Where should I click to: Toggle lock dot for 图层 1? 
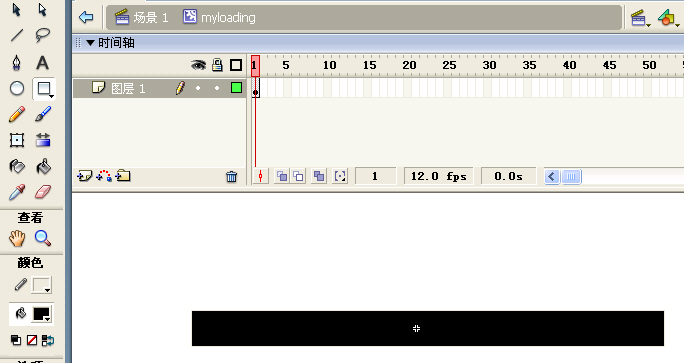click(217, 88)
